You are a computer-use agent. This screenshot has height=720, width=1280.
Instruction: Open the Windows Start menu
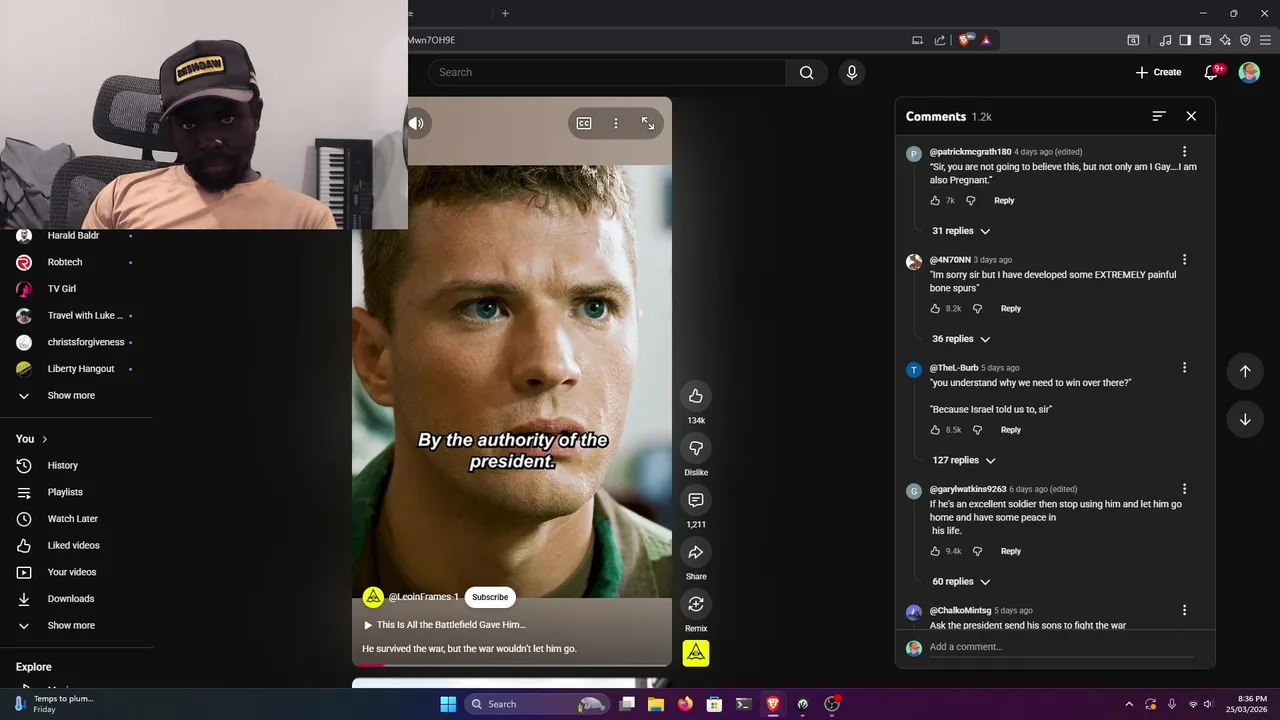(448, 704)
